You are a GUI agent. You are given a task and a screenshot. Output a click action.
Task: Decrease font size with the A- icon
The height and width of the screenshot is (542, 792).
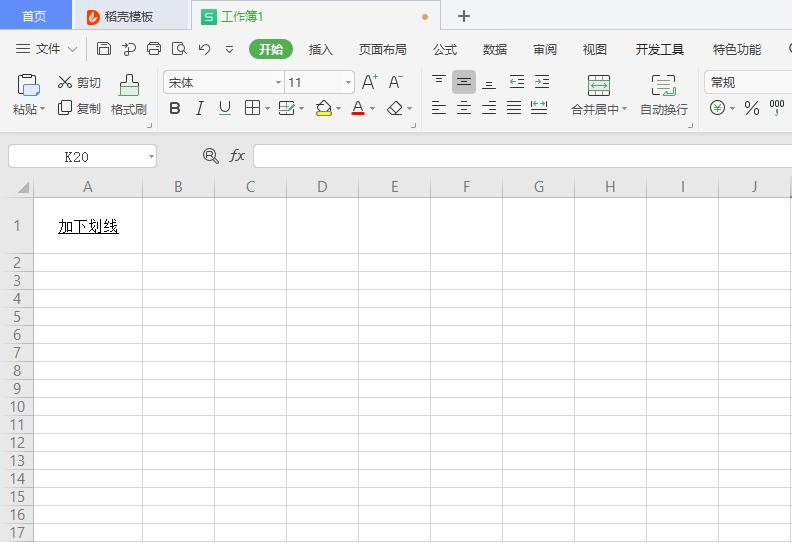395,82
